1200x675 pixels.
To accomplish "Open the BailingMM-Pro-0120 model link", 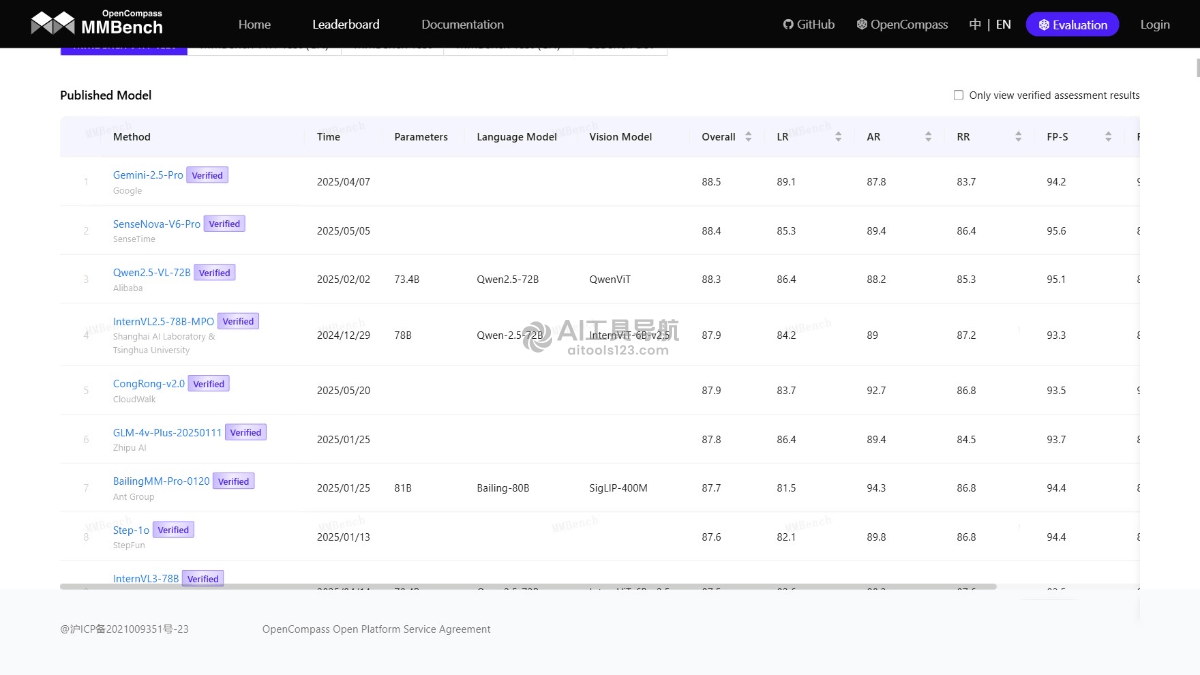I will 161,481.
